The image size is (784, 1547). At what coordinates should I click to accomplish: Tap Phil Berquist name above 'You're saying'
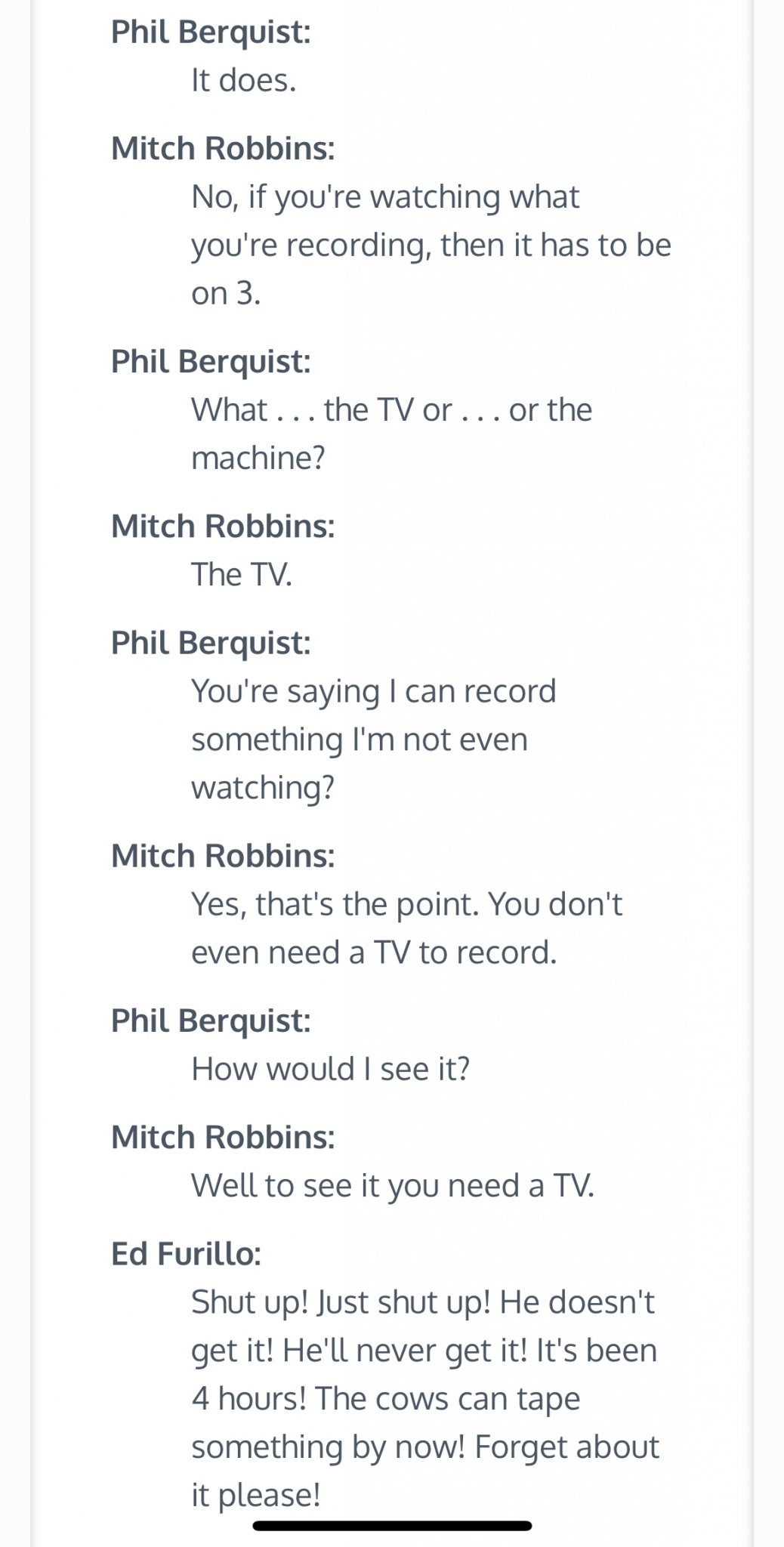[x=211, y=643]
